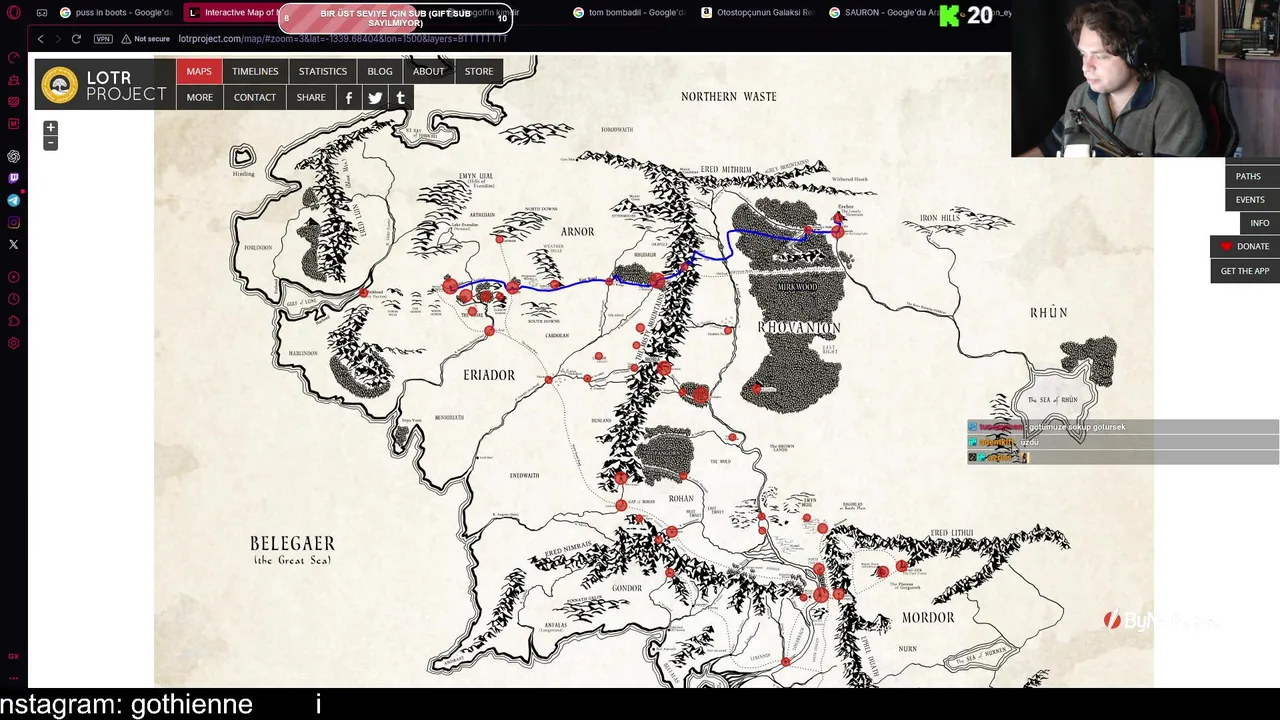Open the CONTACT page
1280x720 pixels.
[255, 97]
